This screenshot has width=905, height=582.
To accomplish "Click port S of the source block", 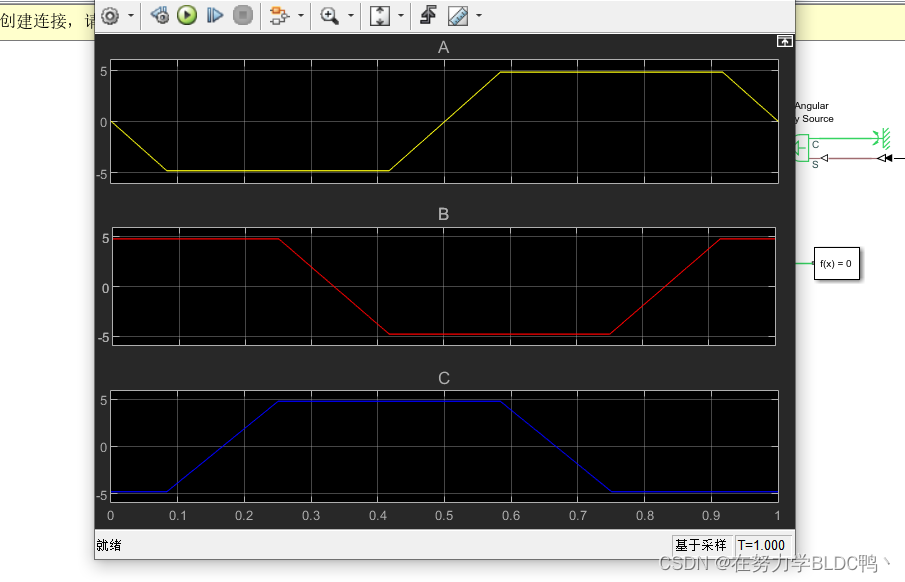I will coord(815,165).
